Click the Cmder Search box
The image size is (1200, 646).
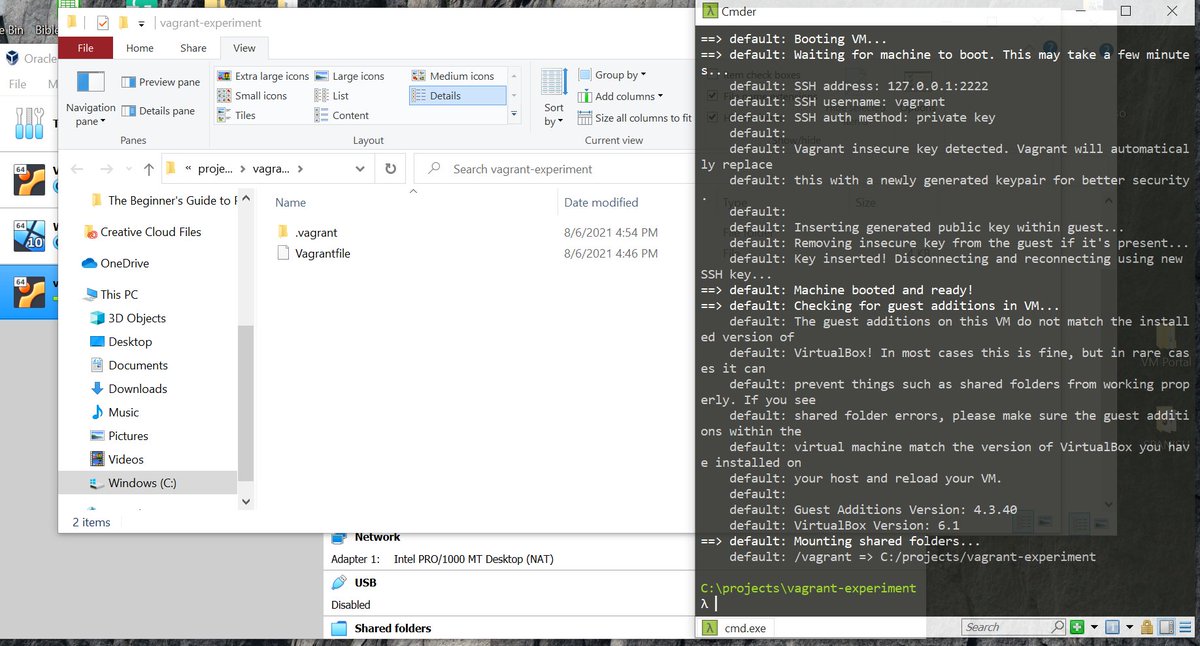pyautogui.click(x=1014, y=627)
